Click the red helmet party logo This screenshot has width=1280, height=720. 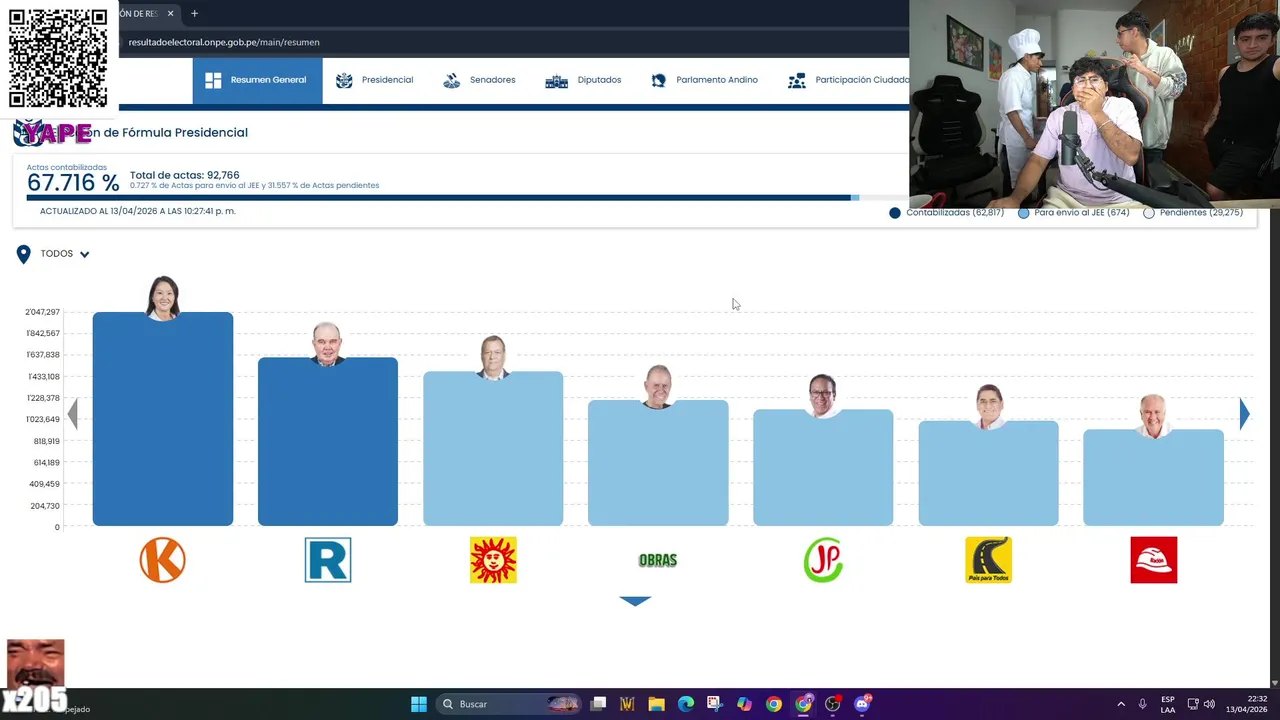1153,560
